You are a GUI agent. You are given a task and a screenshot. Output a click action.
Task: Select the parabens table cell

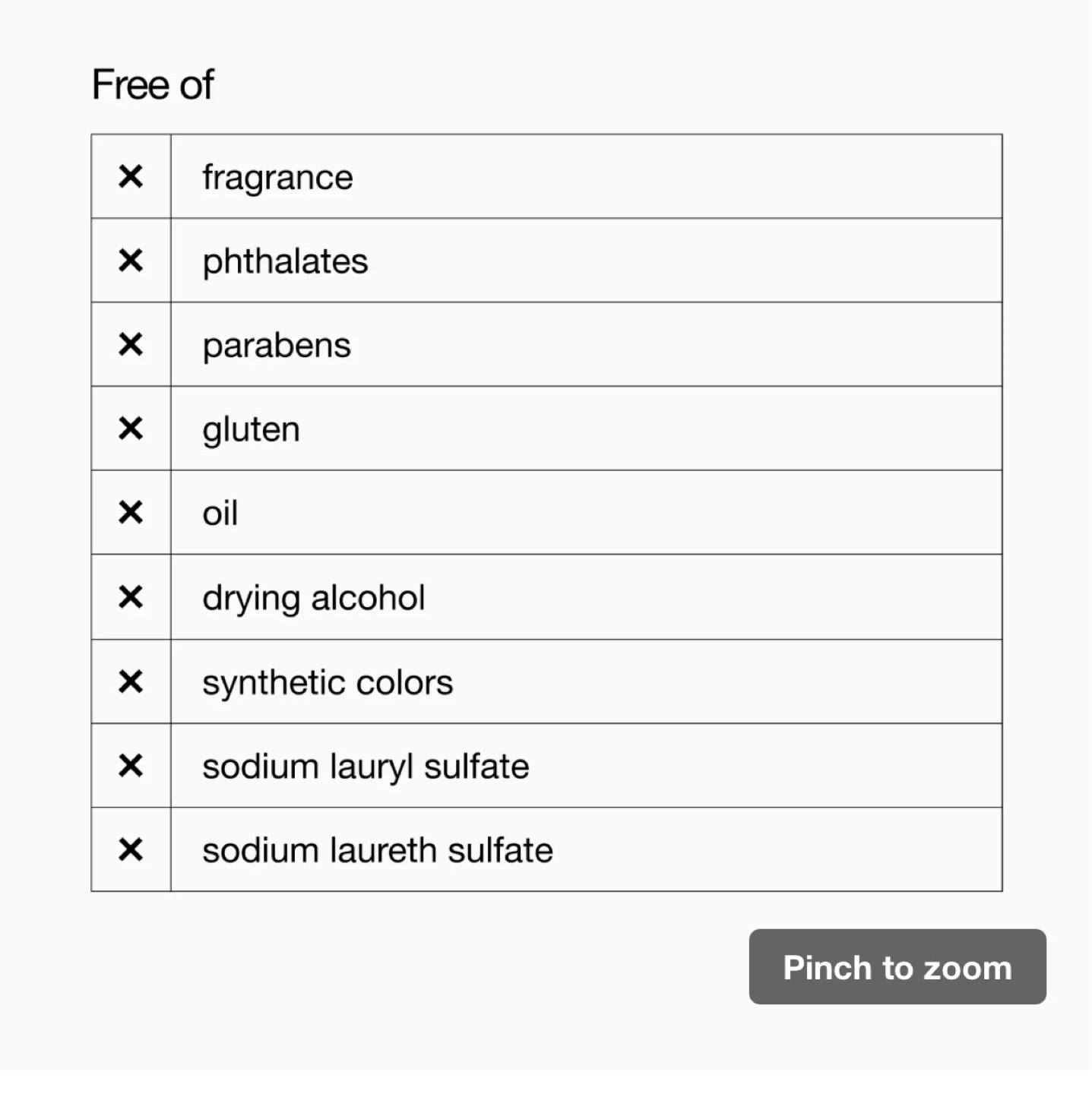(x=587, y=344)
